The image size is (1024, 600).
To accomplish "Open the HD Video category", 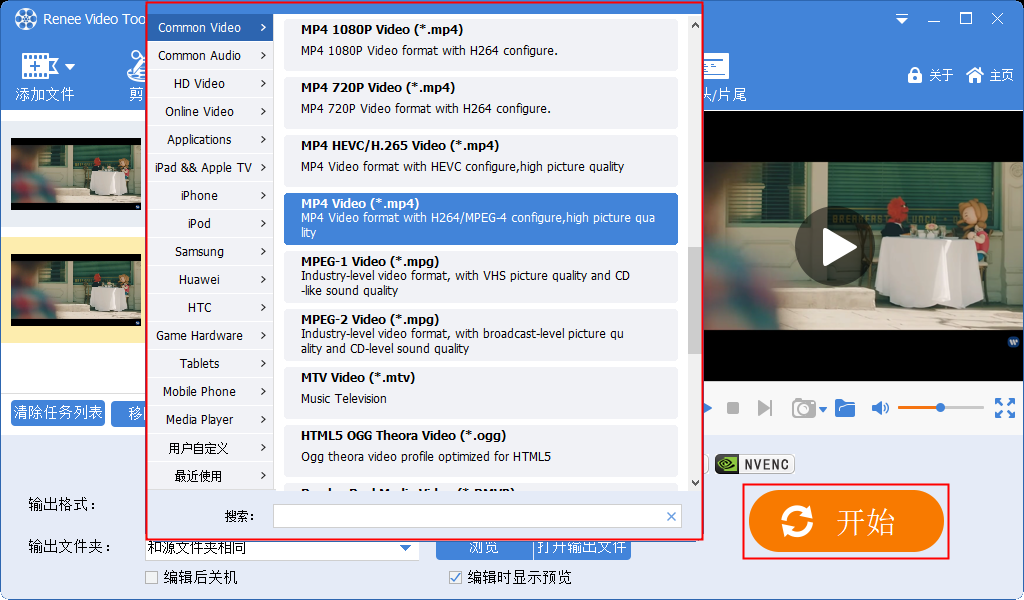I will pos(210,84).
